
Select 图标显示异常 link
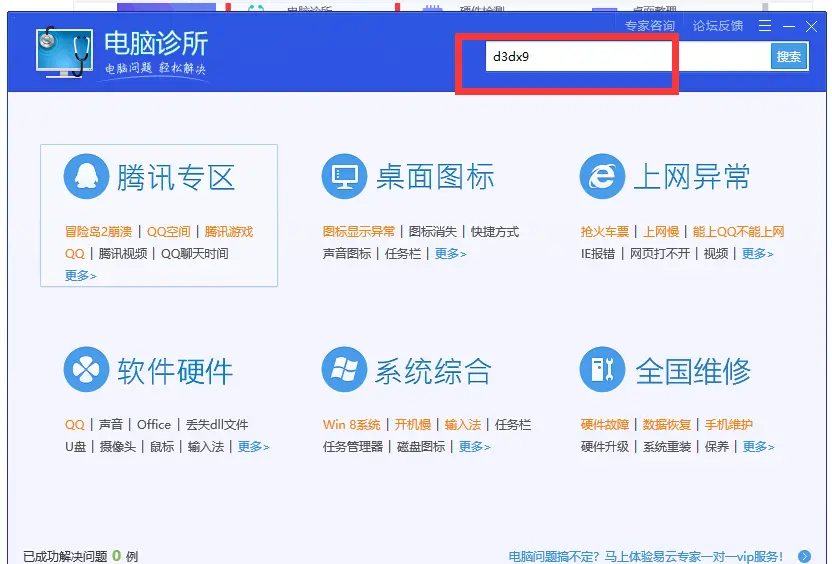pyautogui.click(x=359, y=232)
